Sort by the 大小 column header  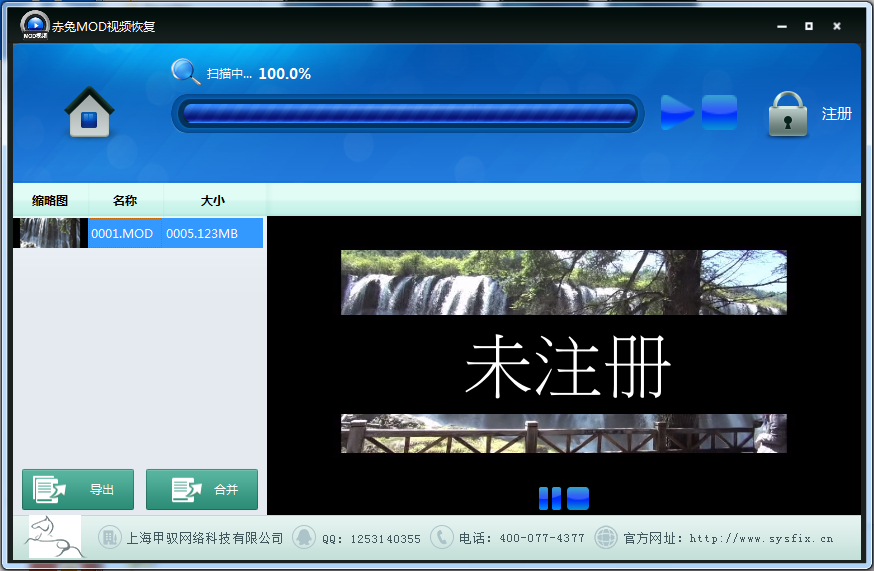click(x=213, y=200)
